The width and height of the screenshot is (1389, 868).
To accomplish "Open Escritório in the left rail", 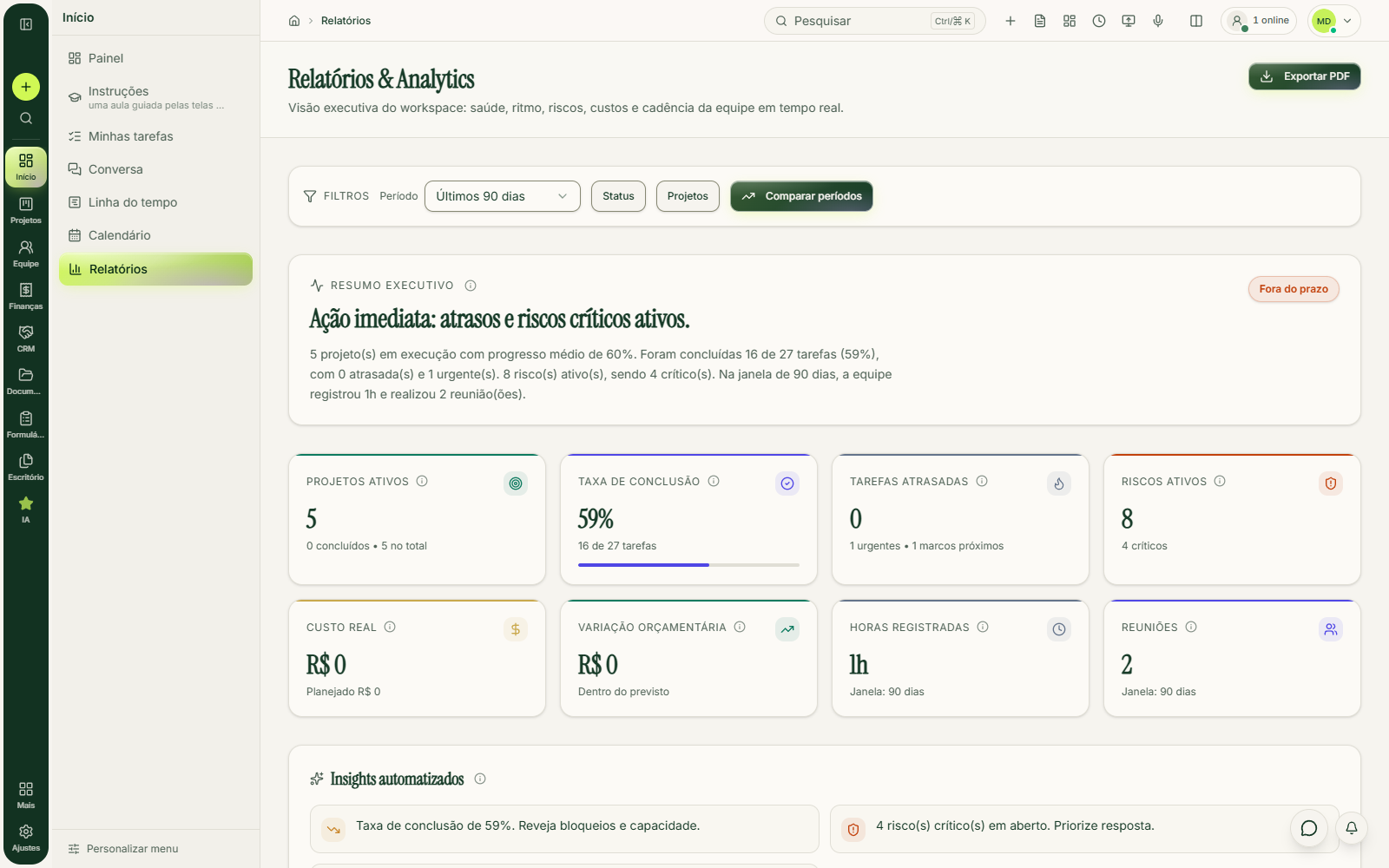I will tap(26, 466).
